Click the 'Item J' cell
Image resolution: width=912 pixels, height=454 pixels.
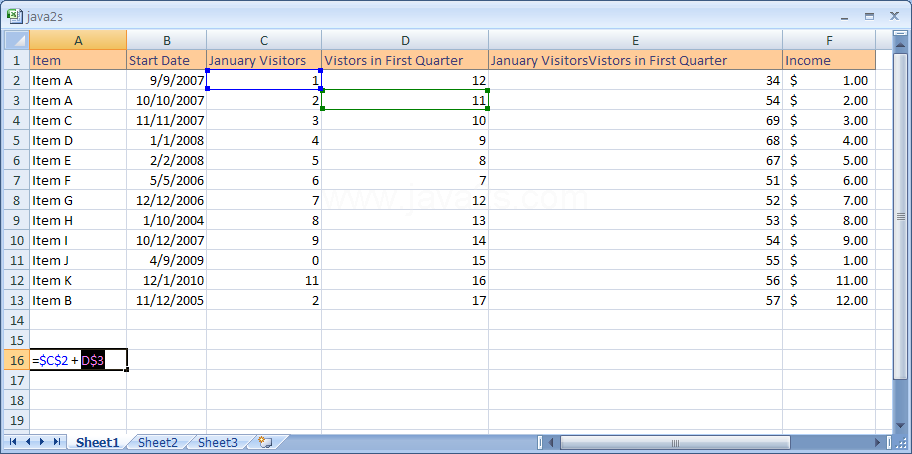[x=78, y=260]
